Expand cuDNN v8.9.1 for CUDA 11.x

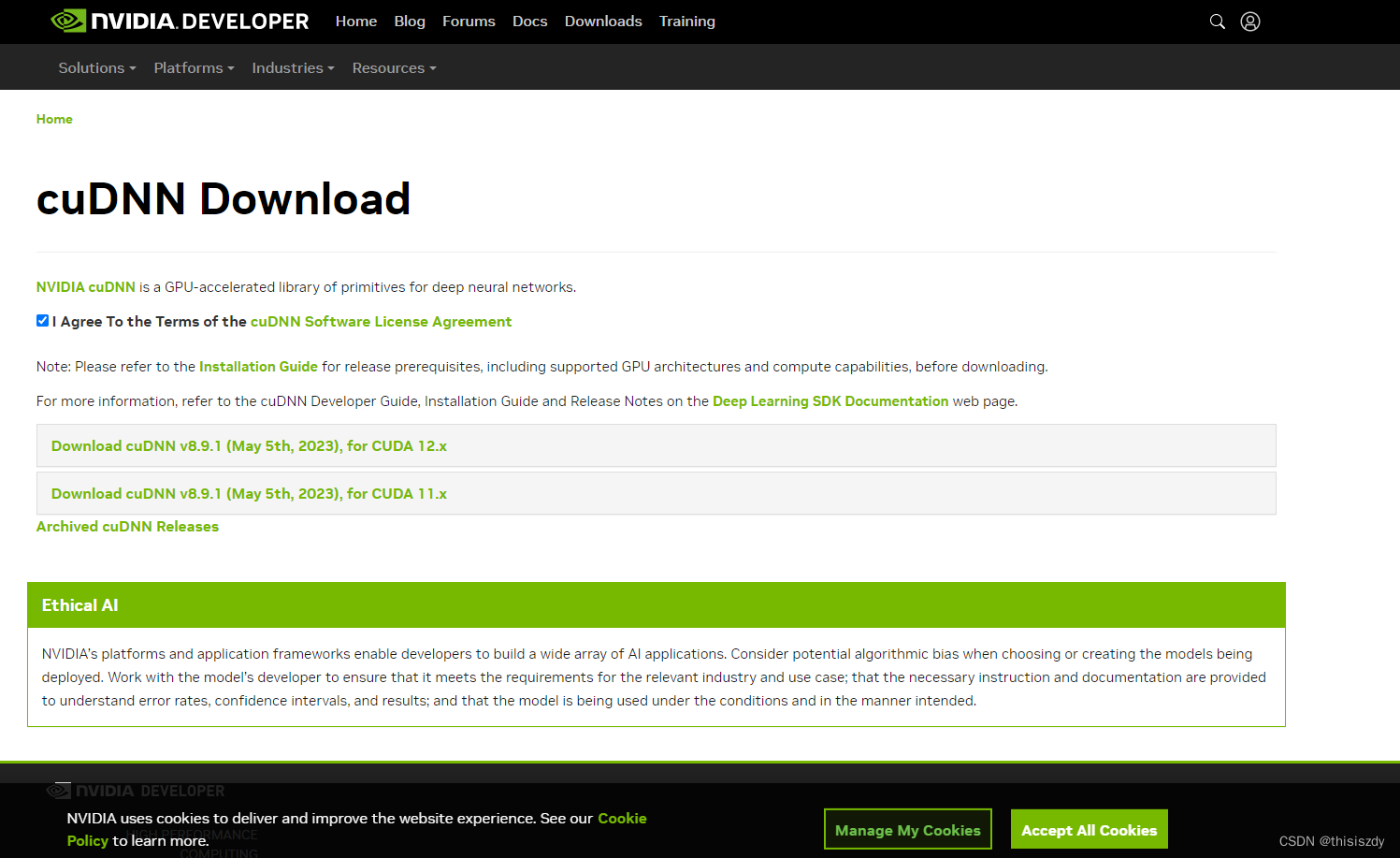[x=657, y=494]
